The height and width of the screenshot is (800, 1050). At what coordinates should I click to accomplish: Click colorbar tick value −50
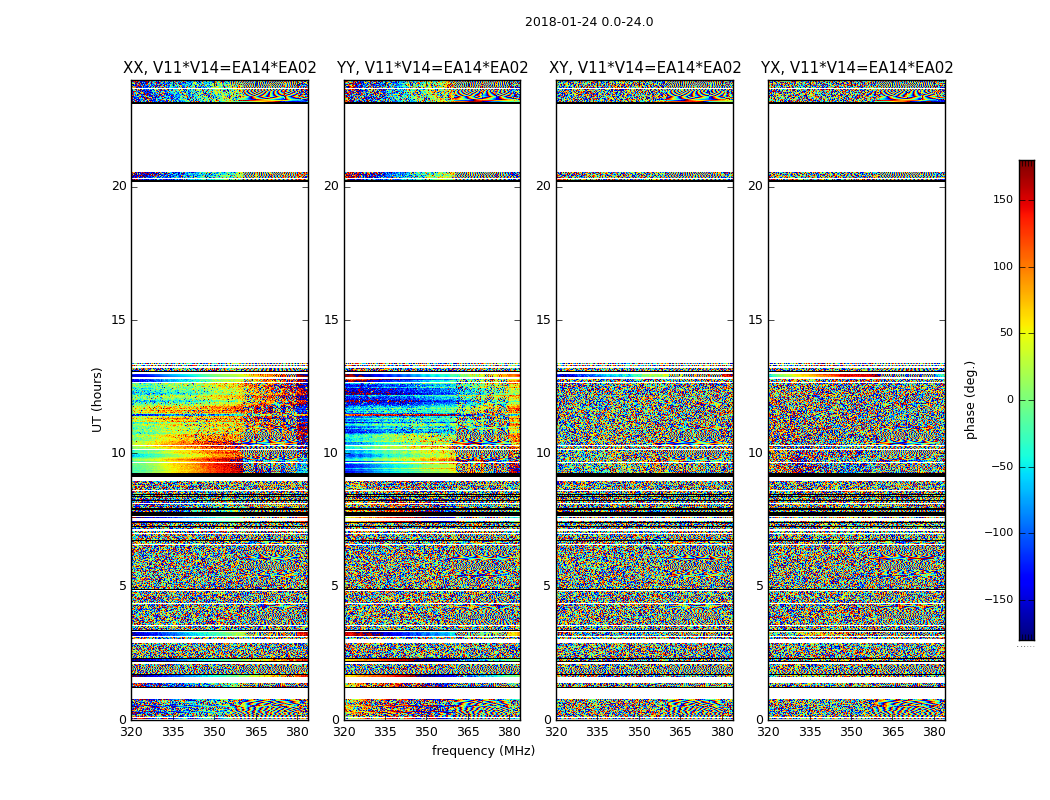(x=1002, y=466)
